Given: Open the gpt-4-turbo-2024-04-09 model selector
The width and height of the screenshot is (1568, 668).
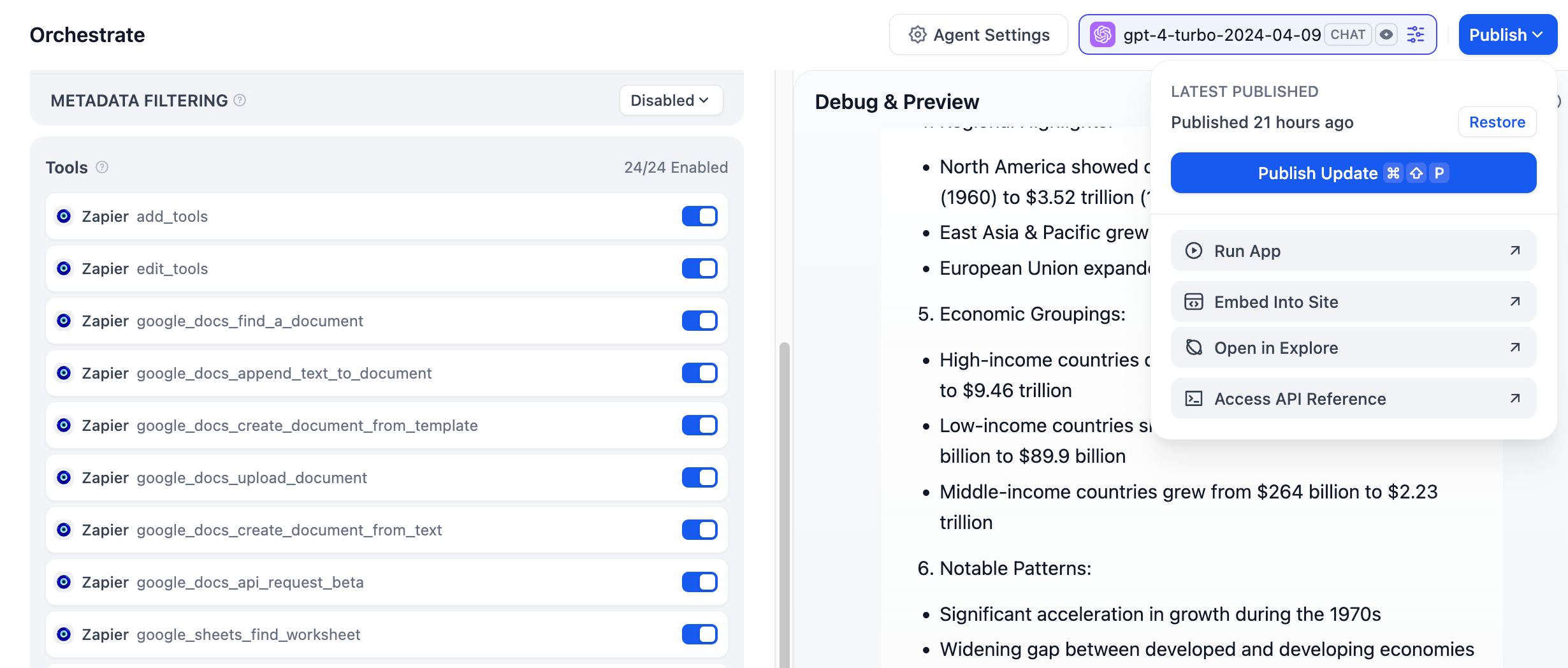Looking at the screenshot, I should click(1257, 34).
